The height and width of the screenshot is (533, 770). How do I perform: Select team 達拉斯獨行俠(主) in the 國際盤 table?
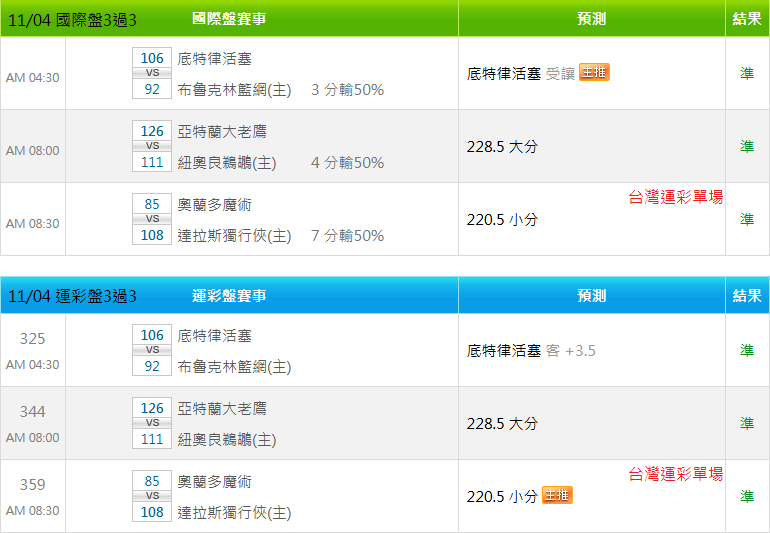(234, 235)
